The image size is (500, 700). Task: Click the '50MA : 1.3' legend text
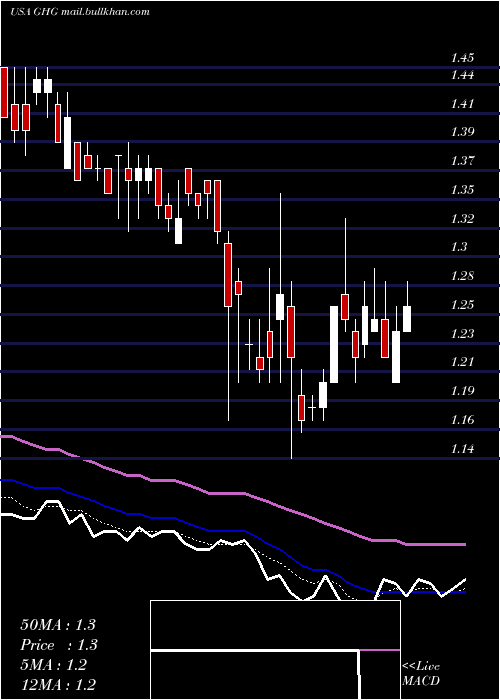pyautogui.click(x=58, y=625)
